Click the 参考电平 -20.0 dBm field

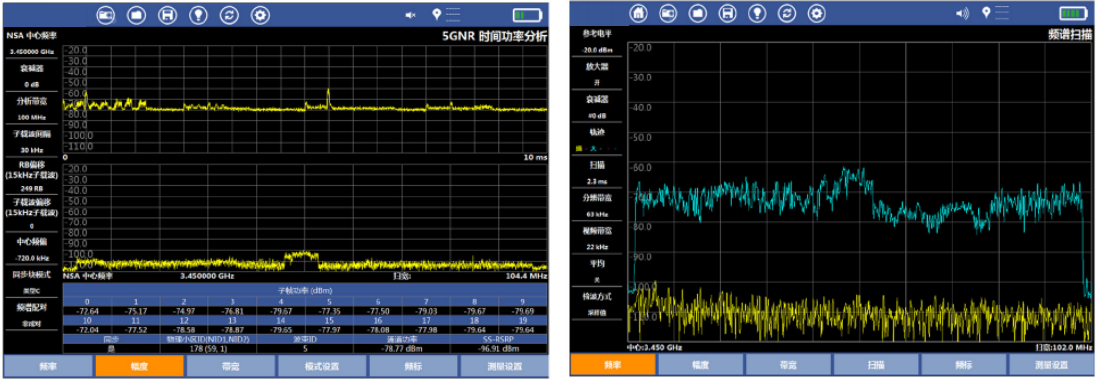click(597, 41)
